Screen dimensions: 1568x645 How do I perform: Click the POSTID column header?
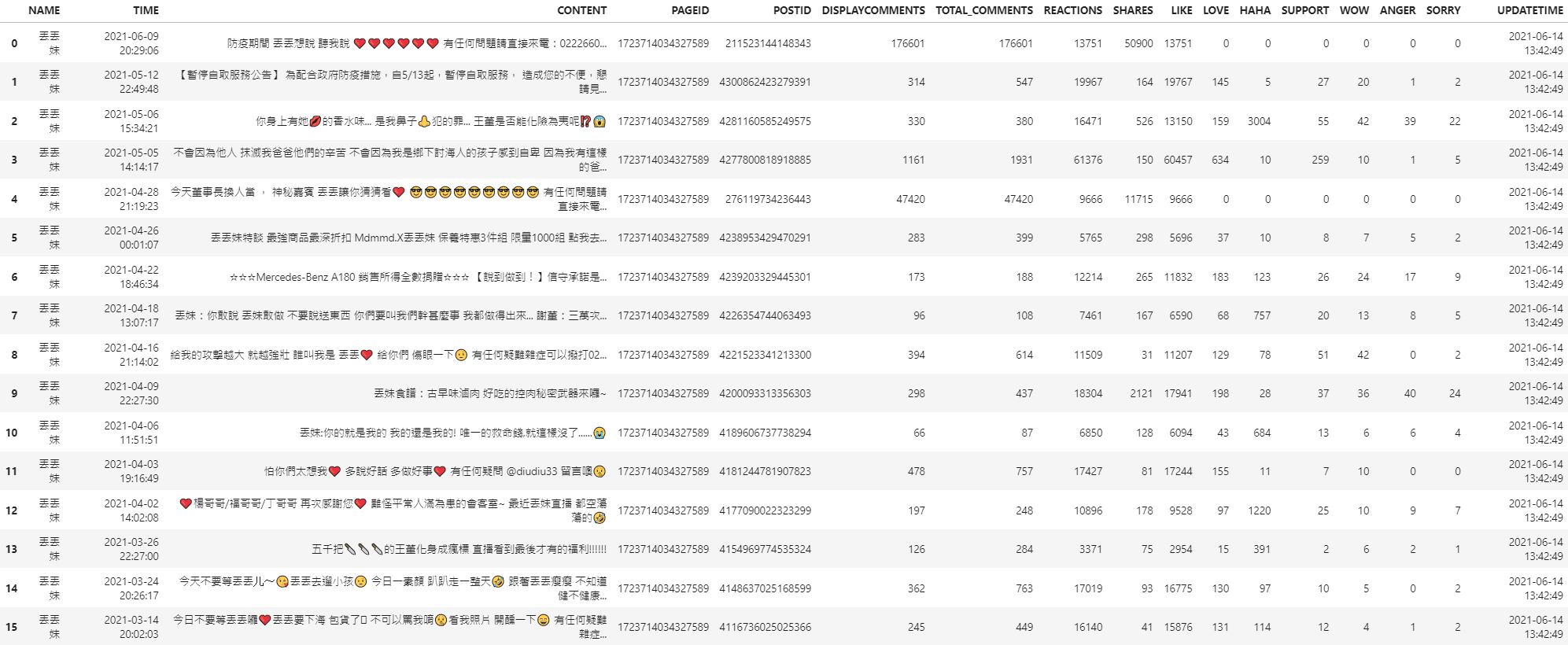(x=791, y=10)
